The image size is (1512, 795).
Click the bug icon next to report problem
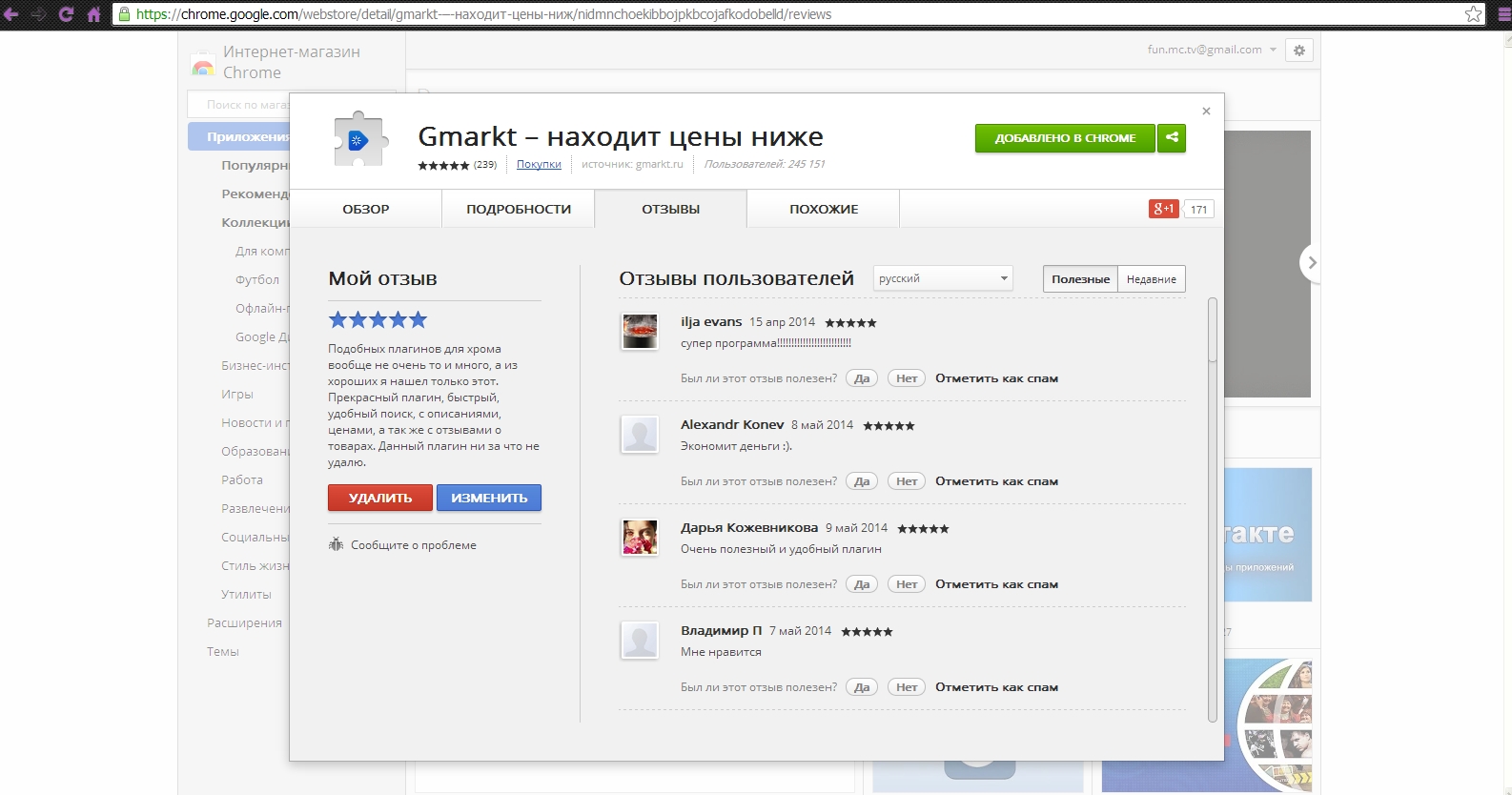(x=336, y=544)
